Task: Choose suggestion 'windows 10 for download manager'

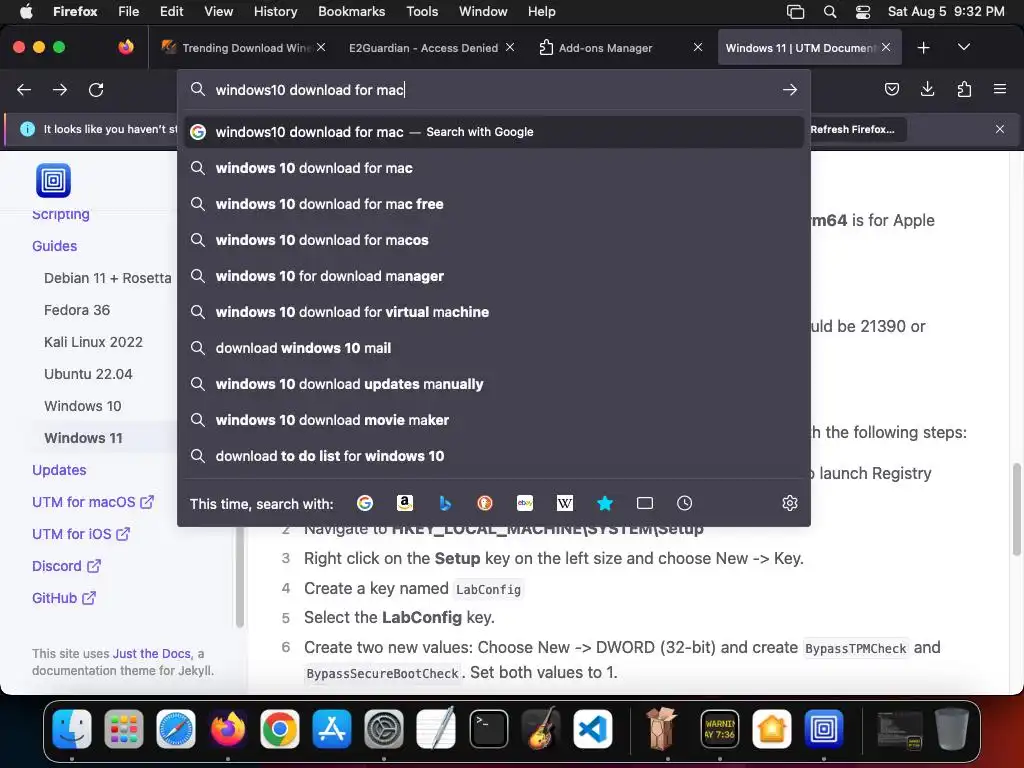Action: click(494, 276)
